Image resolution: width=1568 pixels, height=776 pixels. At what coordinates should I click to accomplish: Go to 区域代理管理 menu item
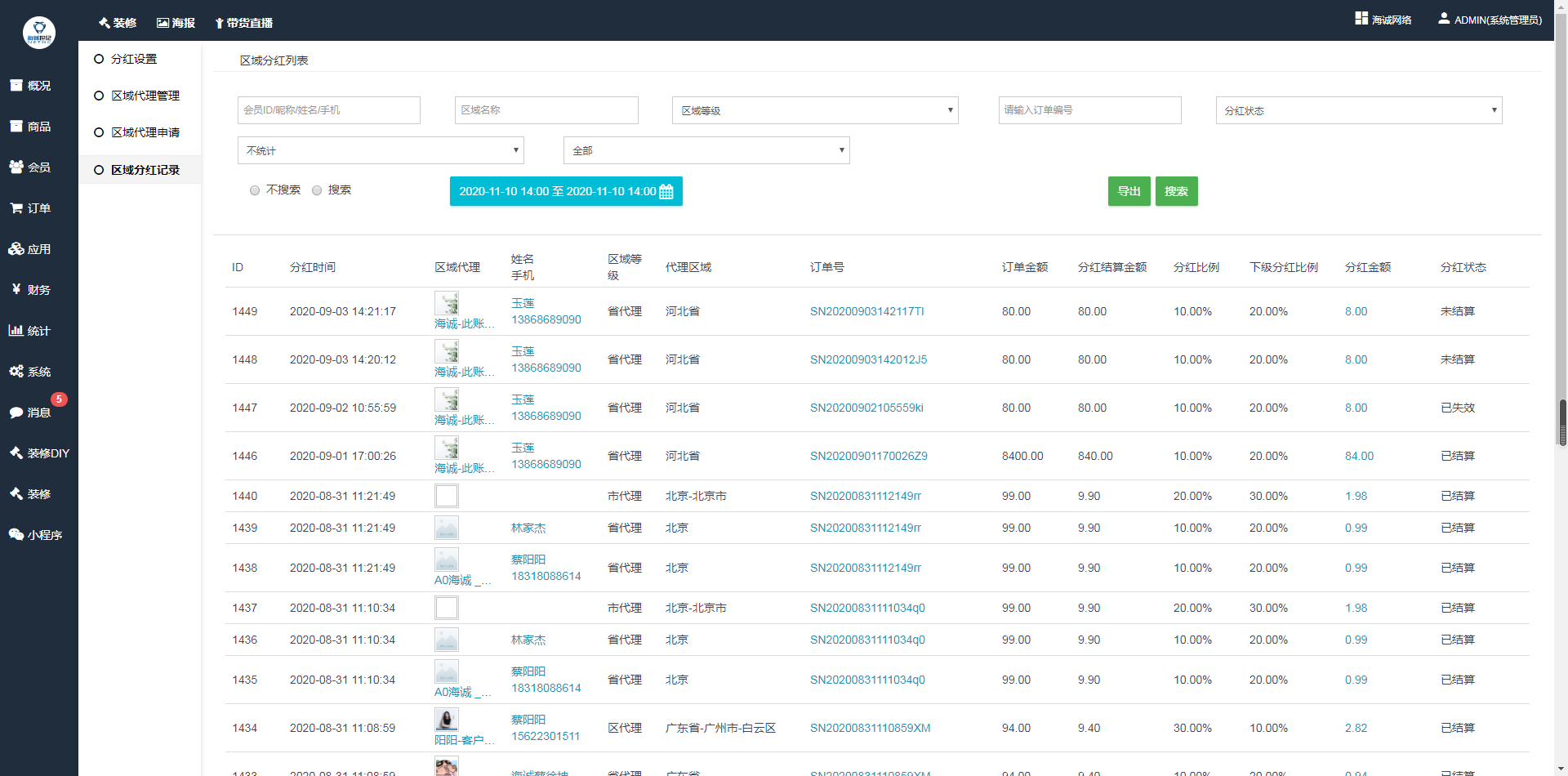[x=145, y=96]
